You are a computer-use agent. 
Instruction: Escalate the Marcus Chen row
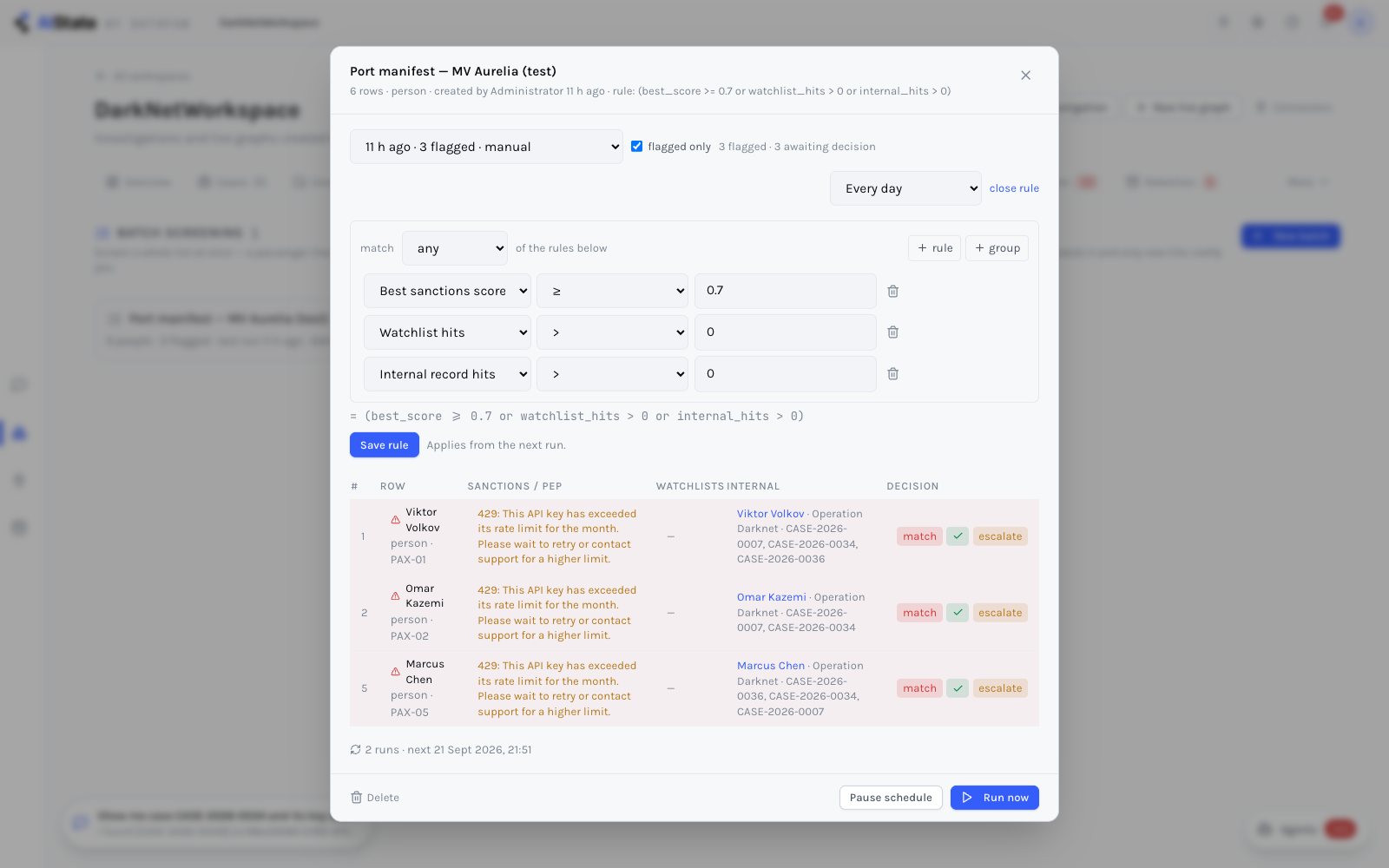coord(1000,688)
